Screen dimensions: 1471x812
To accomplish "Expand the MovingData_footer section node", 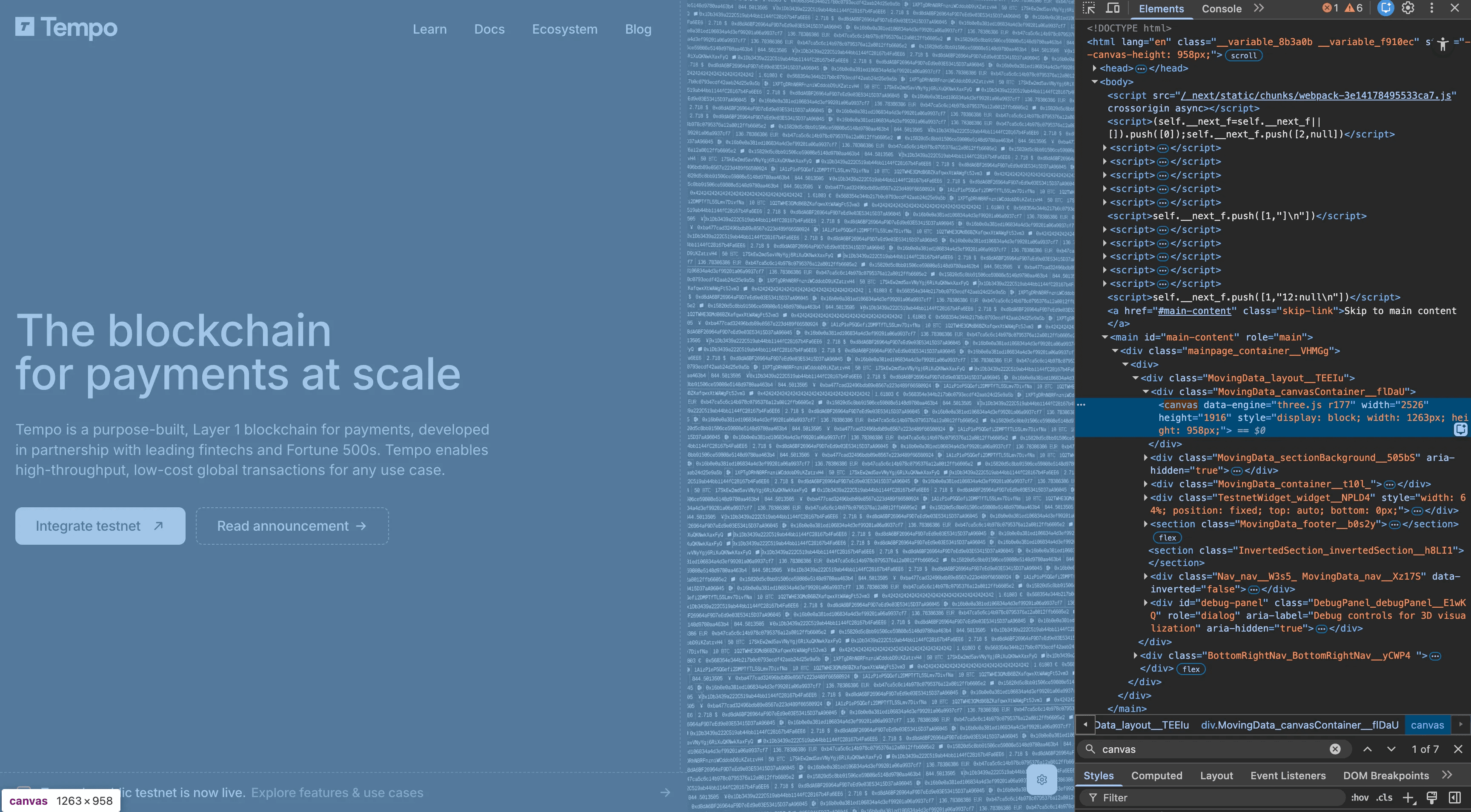I will 1145,524.
